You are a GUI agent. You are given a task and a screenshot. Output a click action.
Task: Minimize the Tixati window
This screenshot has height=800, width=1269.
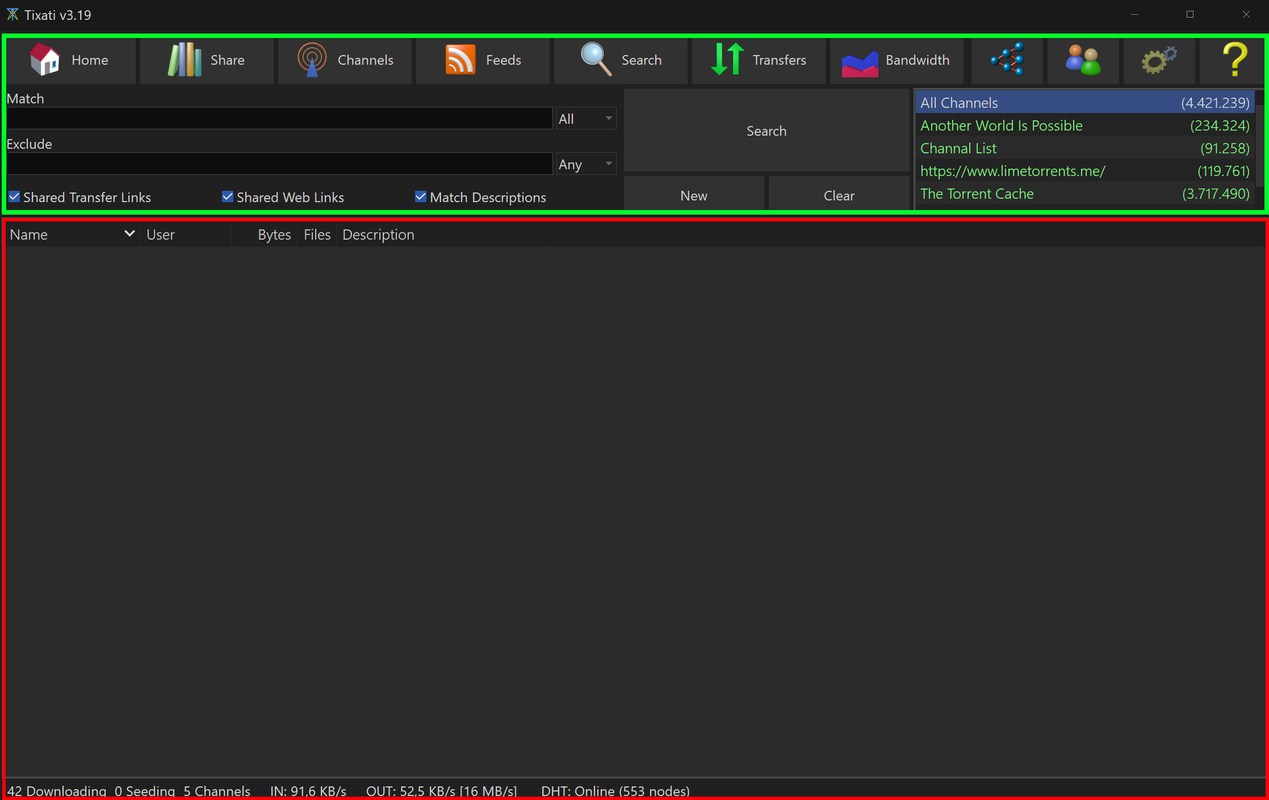click(x=1135, y=14)
